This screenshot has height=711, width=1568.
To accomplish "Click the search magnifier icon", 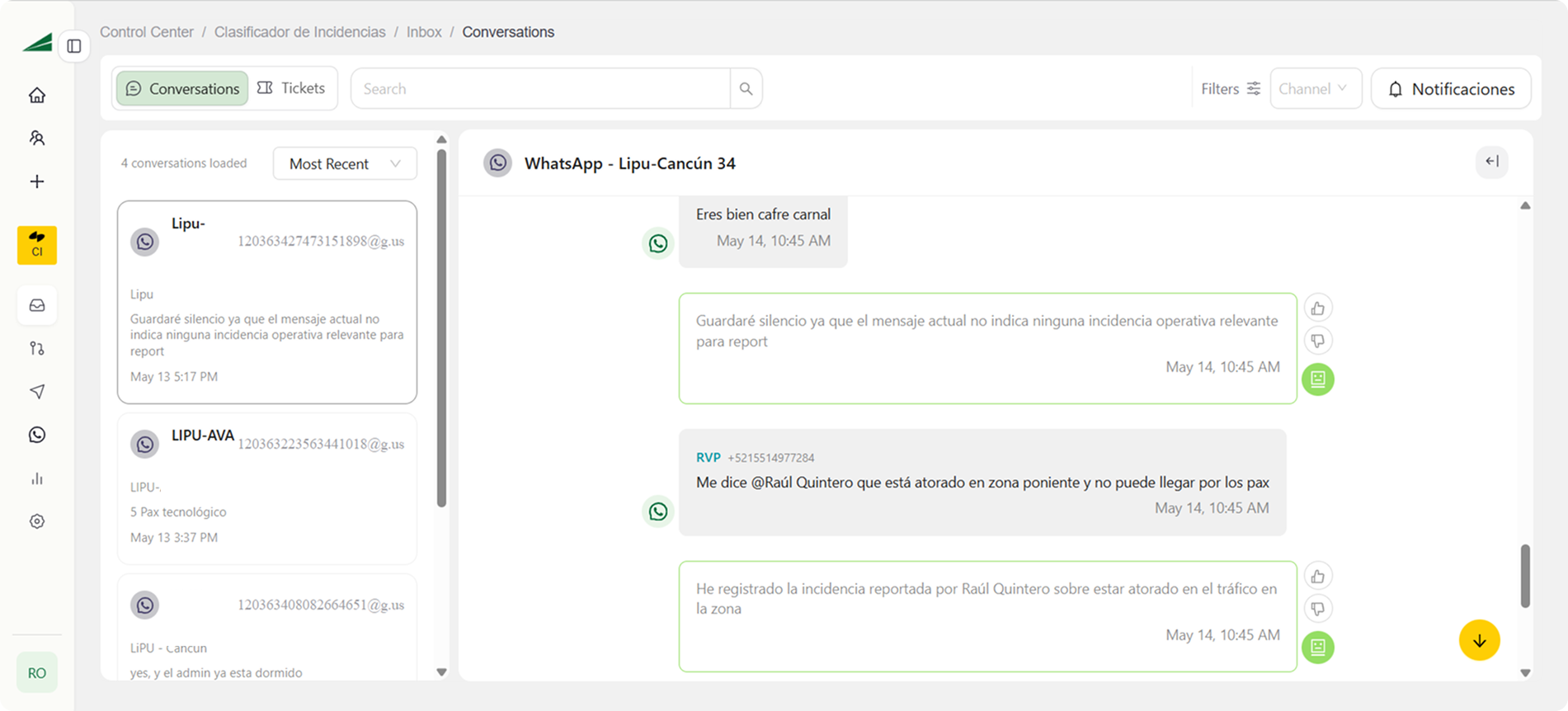I will (746, 88).
